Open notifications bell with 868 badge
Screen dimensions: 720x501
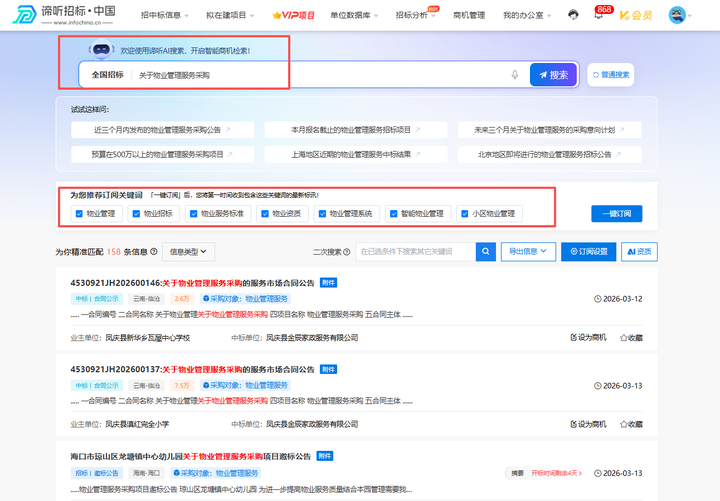click(599, 15)
